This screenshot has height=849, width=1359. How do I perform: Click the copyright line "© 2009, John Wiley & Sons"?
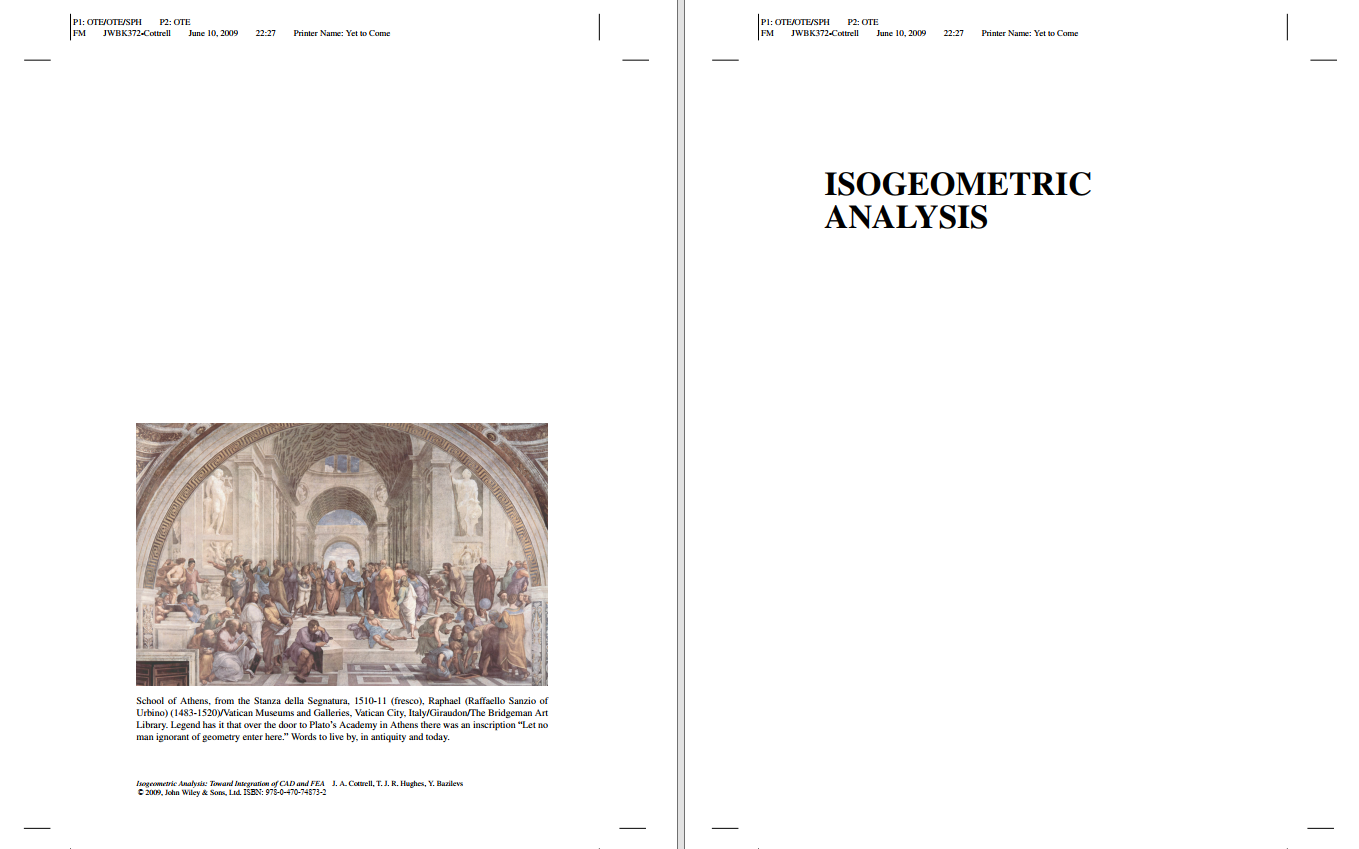point(189,792)
